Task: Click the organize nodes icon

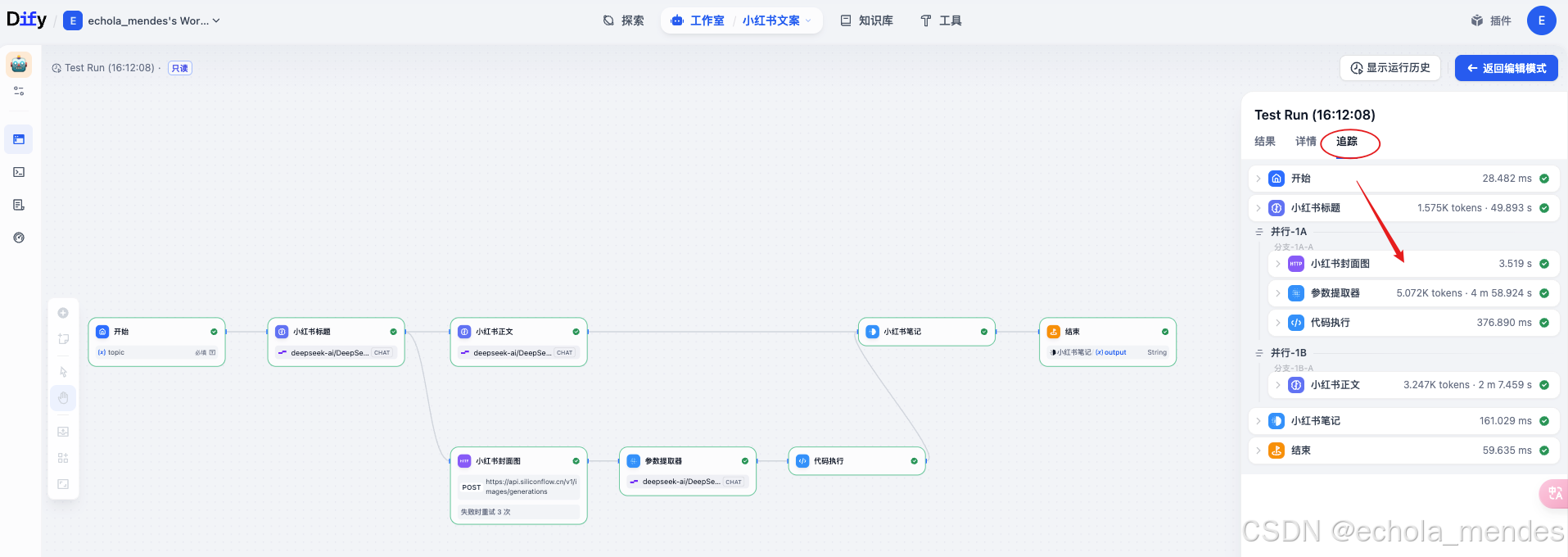Action: tap(63, 458)
